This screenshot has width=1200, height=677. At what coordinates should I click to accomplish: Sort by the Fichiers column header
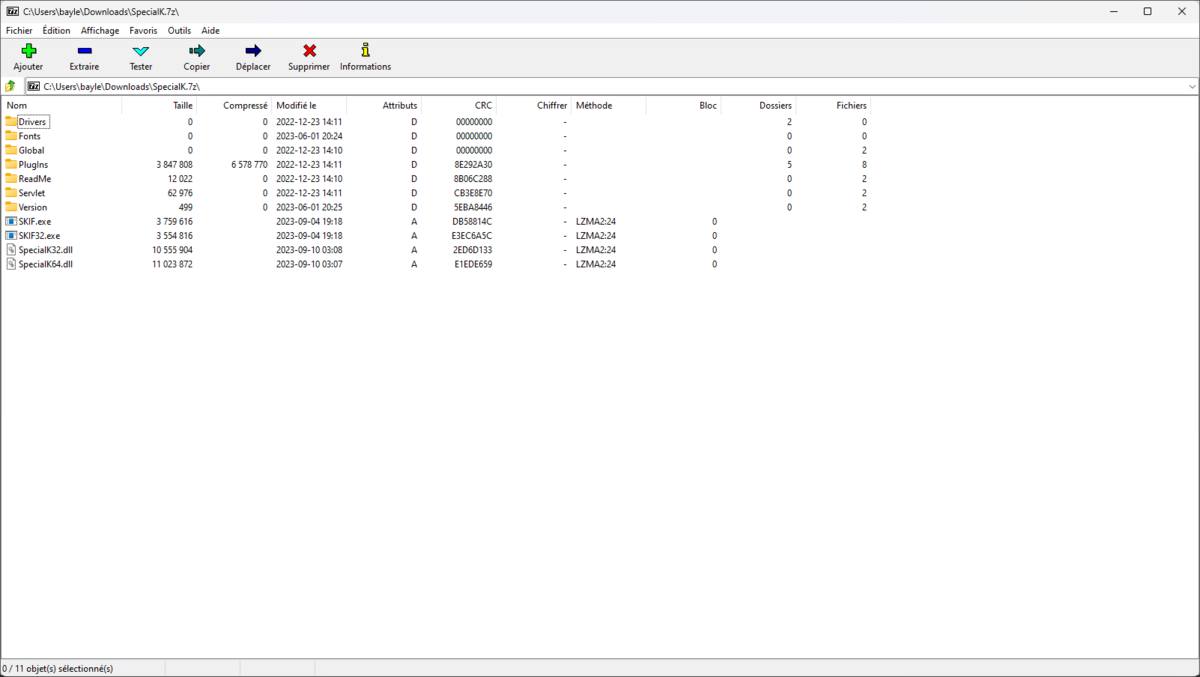(x=834, y=105)
